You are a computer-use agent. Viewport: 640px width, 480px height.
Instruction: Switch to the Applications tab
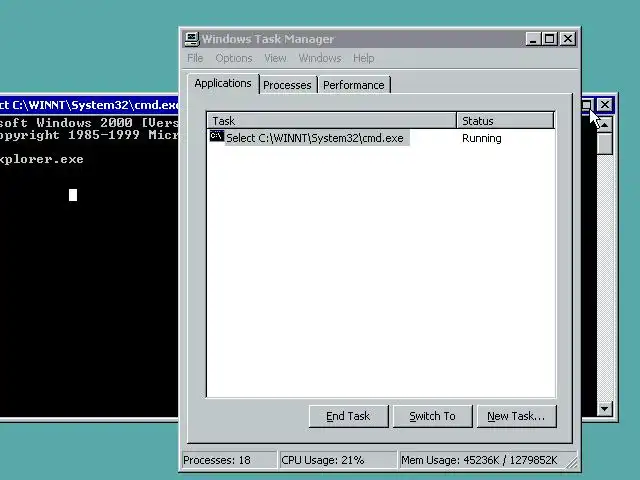click(x=223, y=83)
